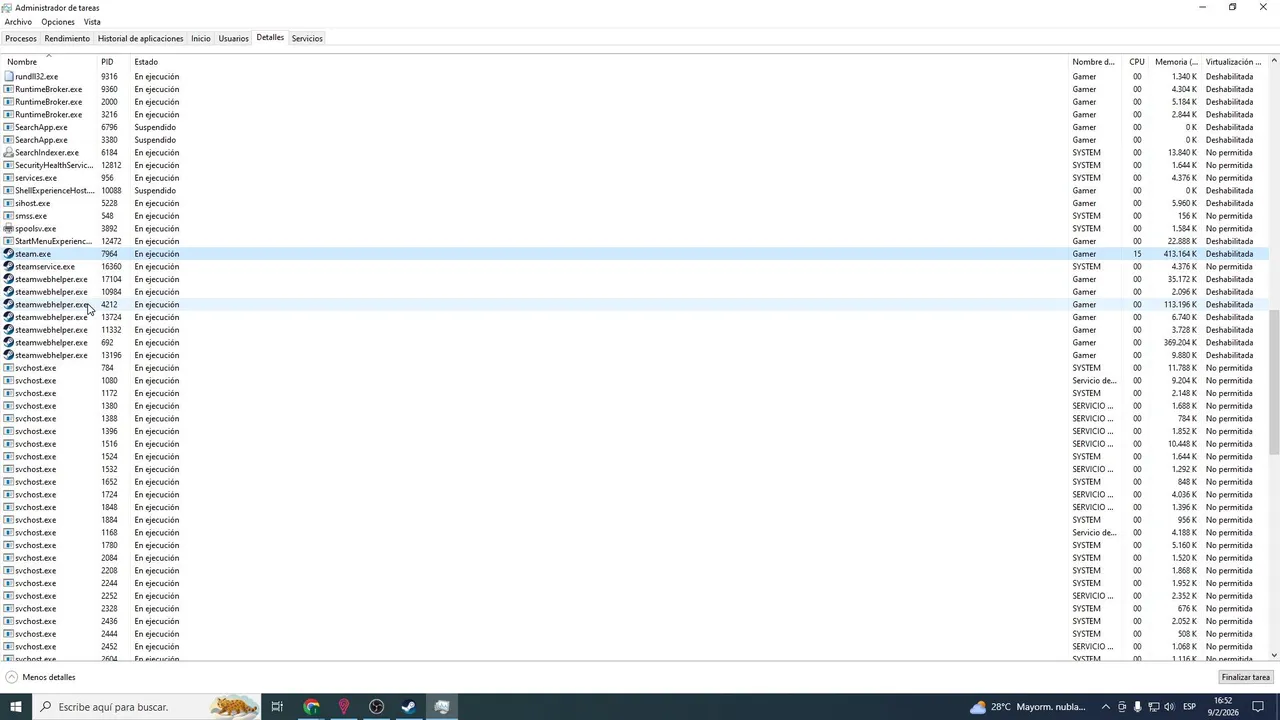Click PID cell 10984

tap(111, 292)
